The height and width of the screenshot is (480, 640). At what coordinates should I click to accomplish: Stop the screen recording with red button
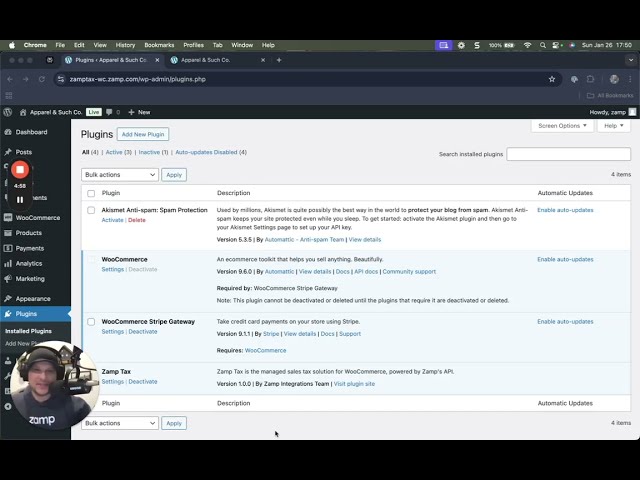(x=20, y=169)
